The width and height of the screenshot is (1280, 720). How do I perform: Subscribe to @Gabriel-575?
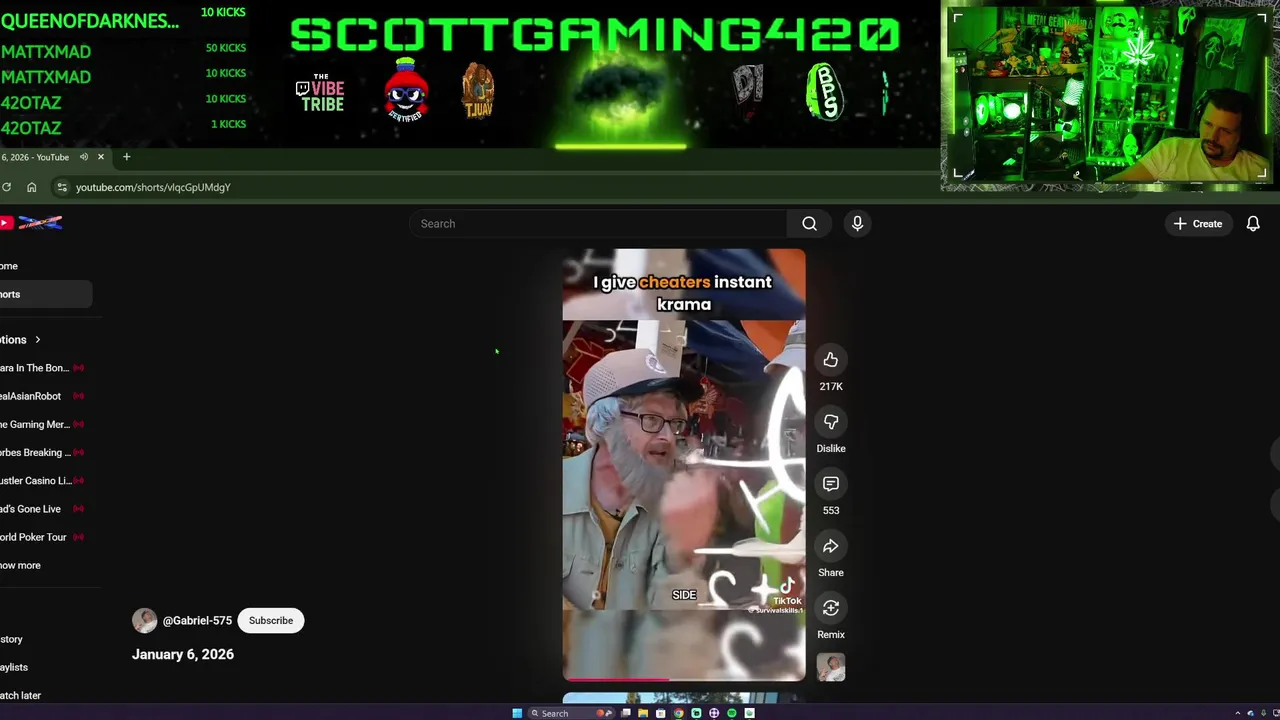(271, 620)
